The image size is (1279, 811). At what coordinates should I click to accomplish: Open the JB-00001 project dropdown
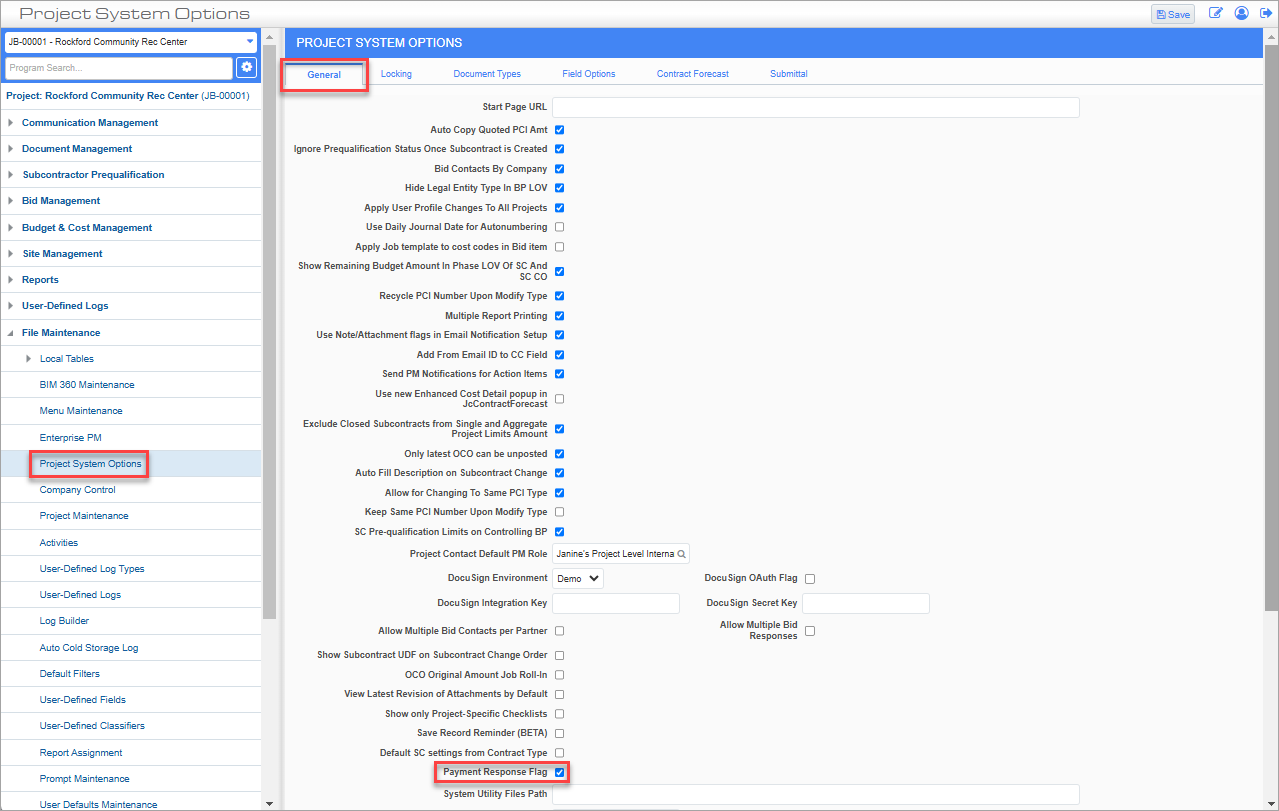[x=131, y=42]
